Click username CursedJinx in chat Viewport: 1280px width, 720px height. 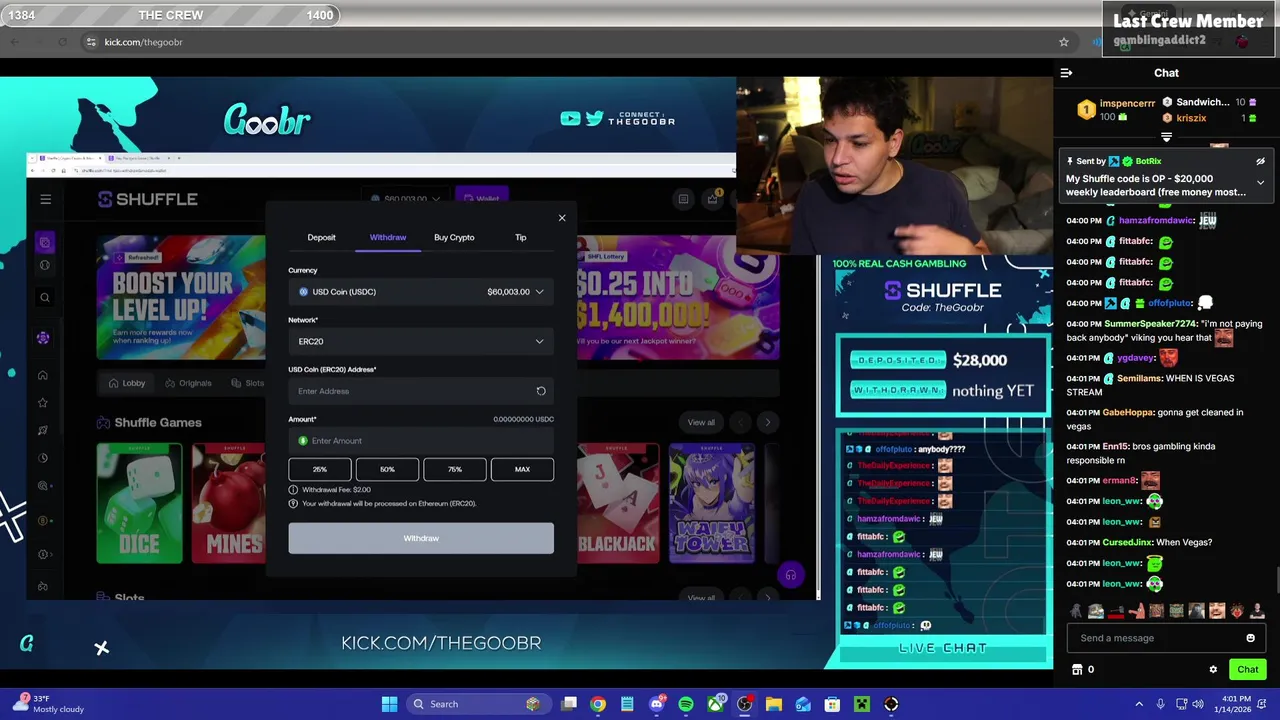[1127, 542]
